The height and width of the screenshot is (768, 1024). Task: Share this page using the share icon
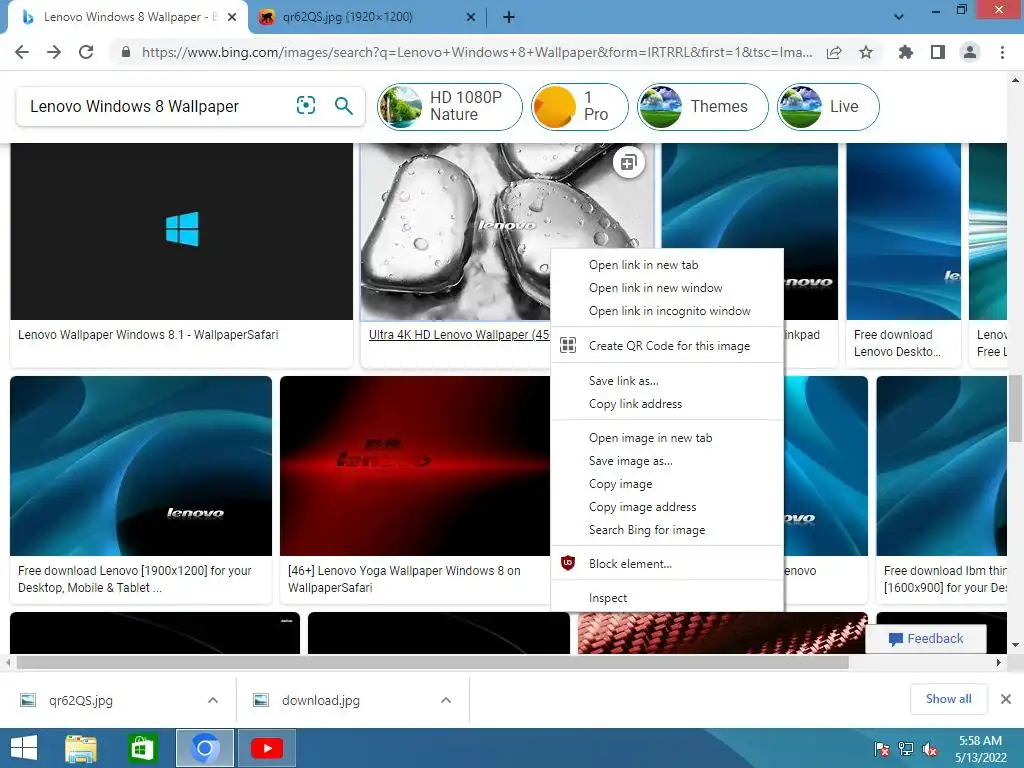834,52
